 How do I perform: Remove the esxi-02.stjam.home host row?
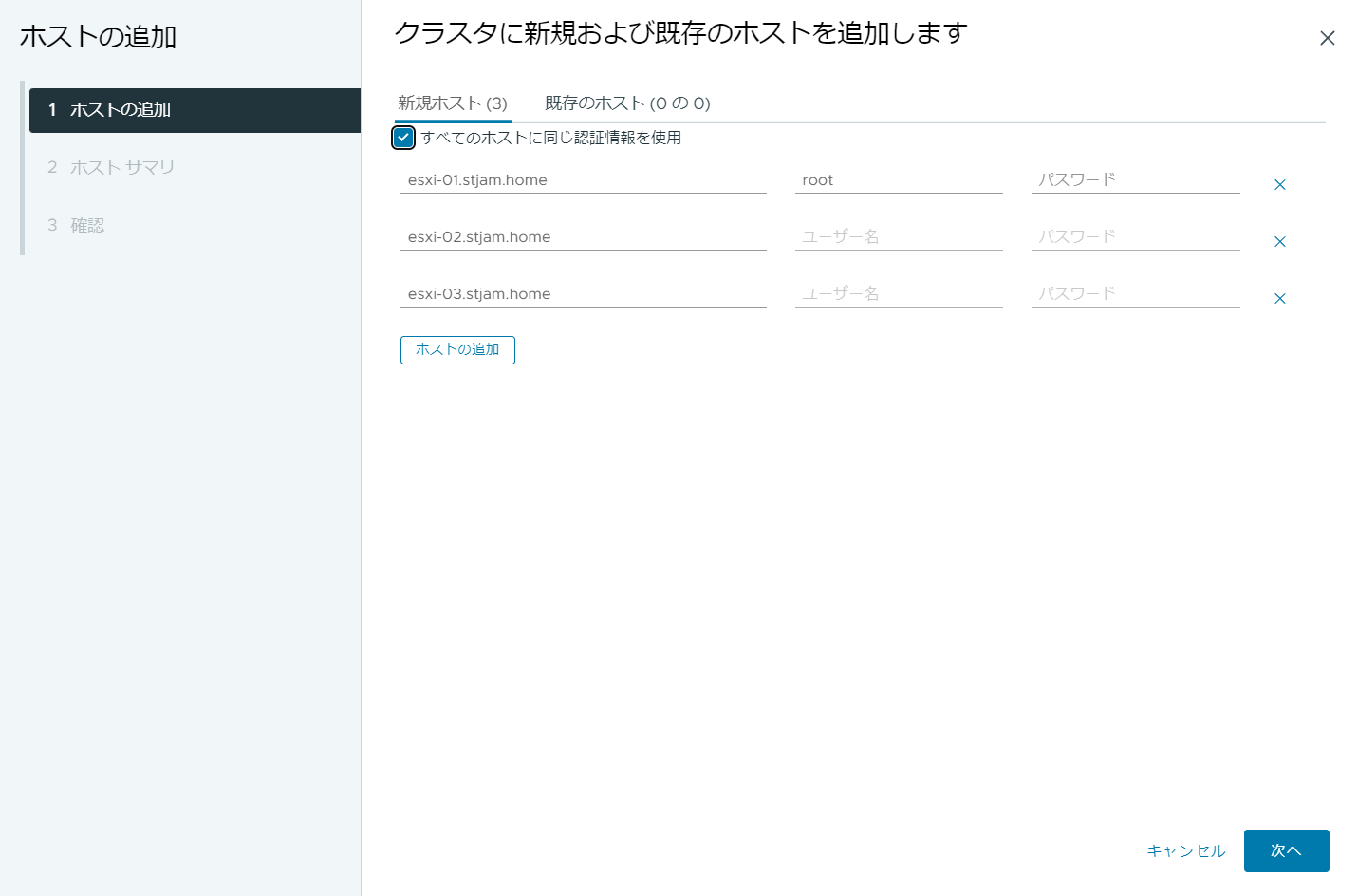1279,242
